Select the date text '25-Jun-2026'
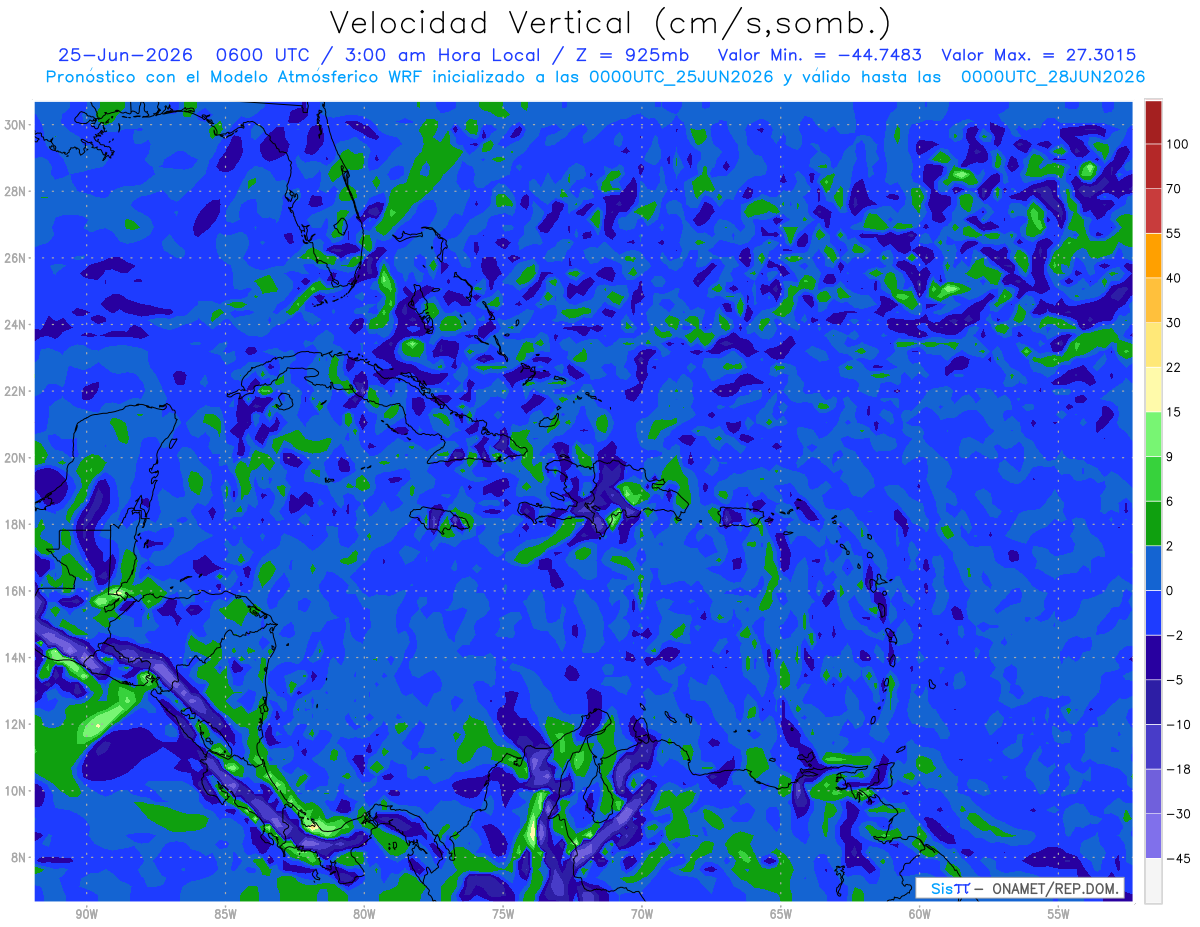Image resolution: width=1200 pixels, height=927 pixels. coord(123,55)
